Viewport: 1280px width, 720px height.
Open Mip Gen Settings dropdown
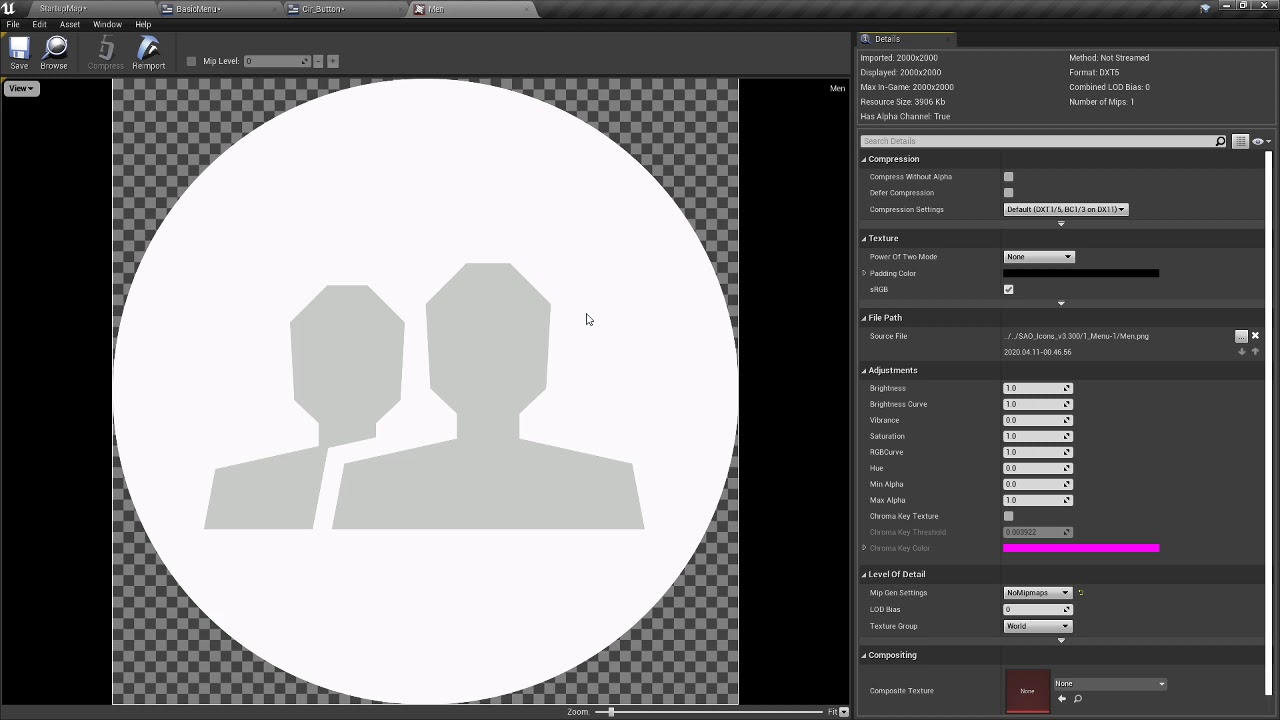[1038, 593]
